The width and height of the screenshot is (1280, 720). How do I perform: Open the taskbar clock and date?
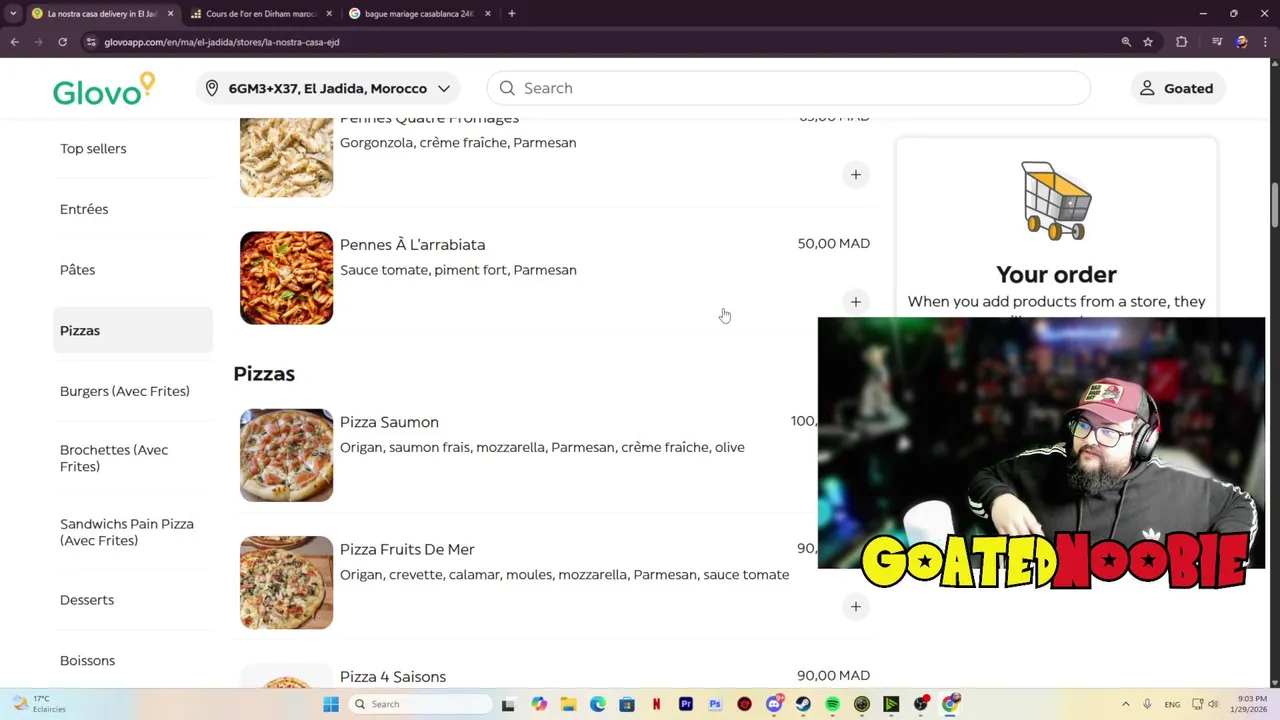tap(1248, 704)
